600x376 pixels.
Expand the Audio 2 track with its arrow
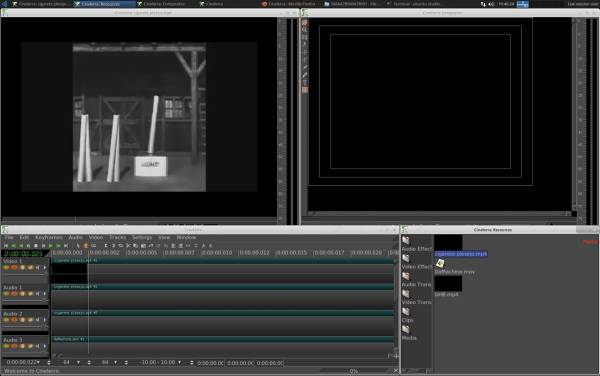(x=45, y=320)
